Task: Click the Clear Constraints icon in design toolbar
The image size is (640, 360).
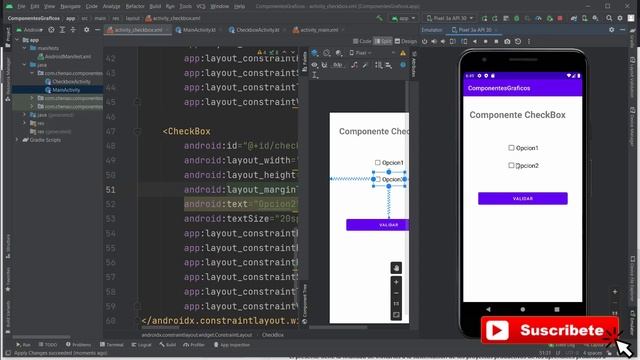Action: 354,65
